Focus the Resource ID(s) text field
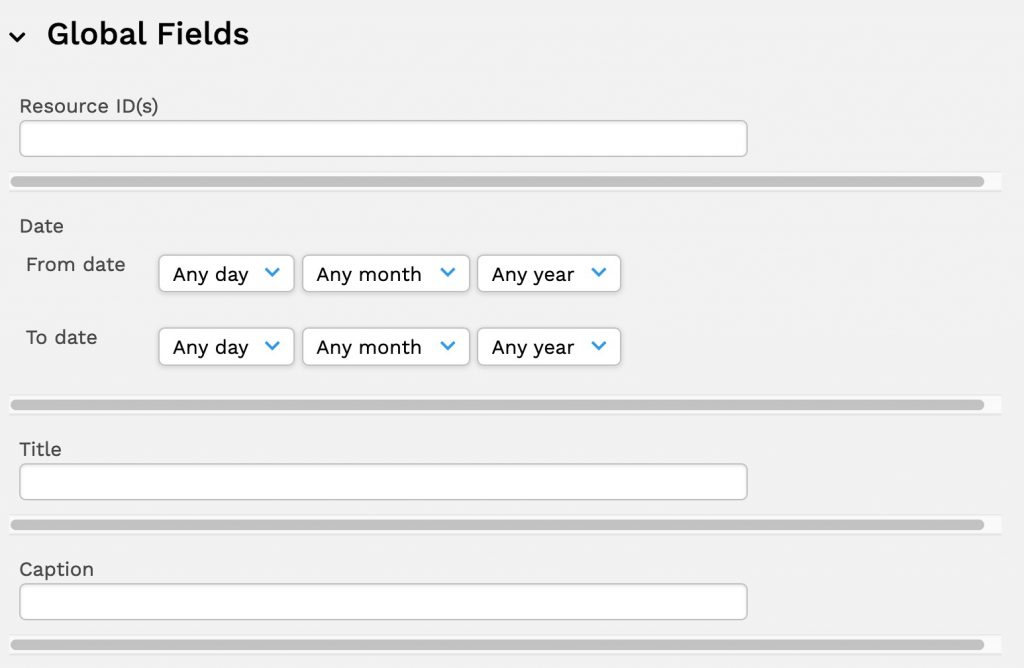 pyautogui.click(x=383, y=139)
